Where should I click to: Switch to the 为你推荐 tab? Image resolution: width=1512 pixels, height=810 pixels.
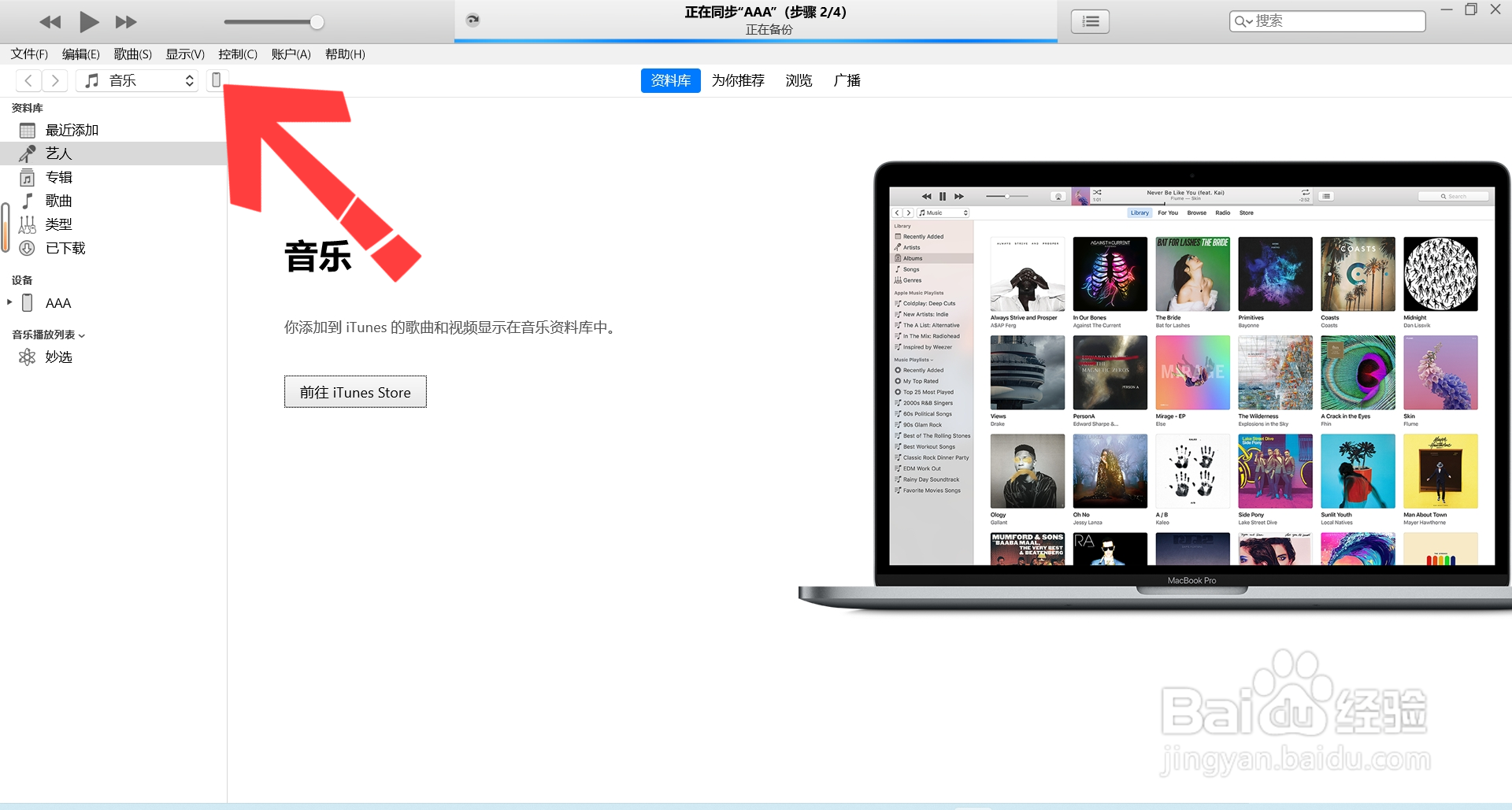(738, 80)
